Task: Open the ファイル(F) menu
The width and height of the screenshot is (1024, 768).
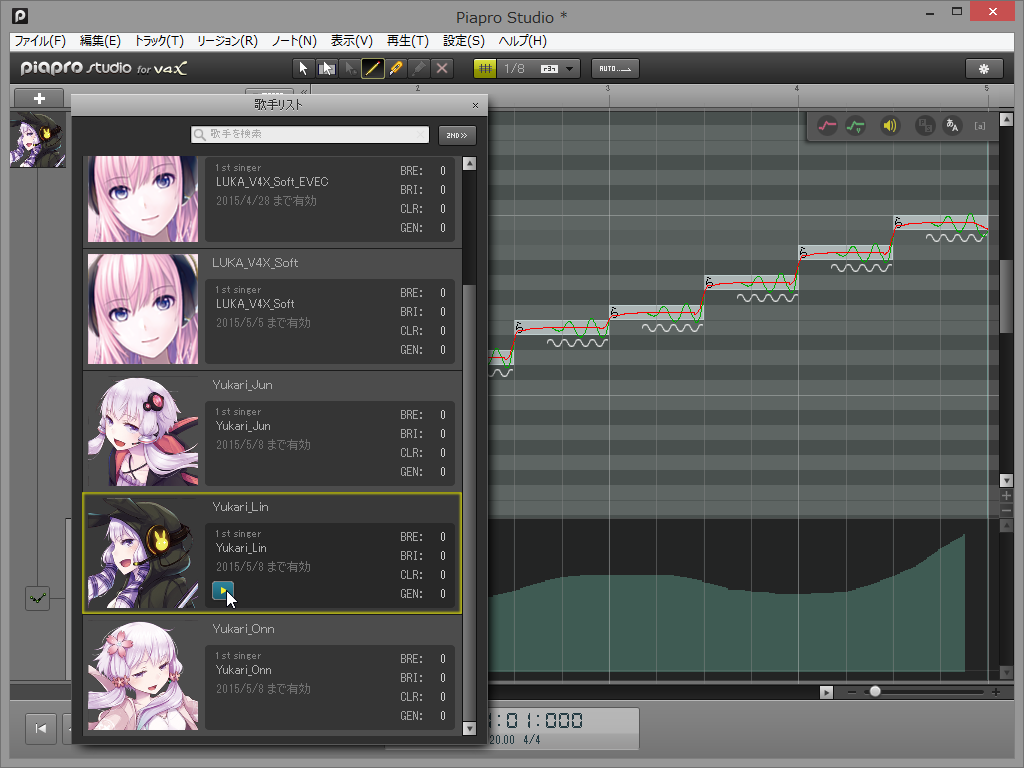Action: click(x=40, y=41)
